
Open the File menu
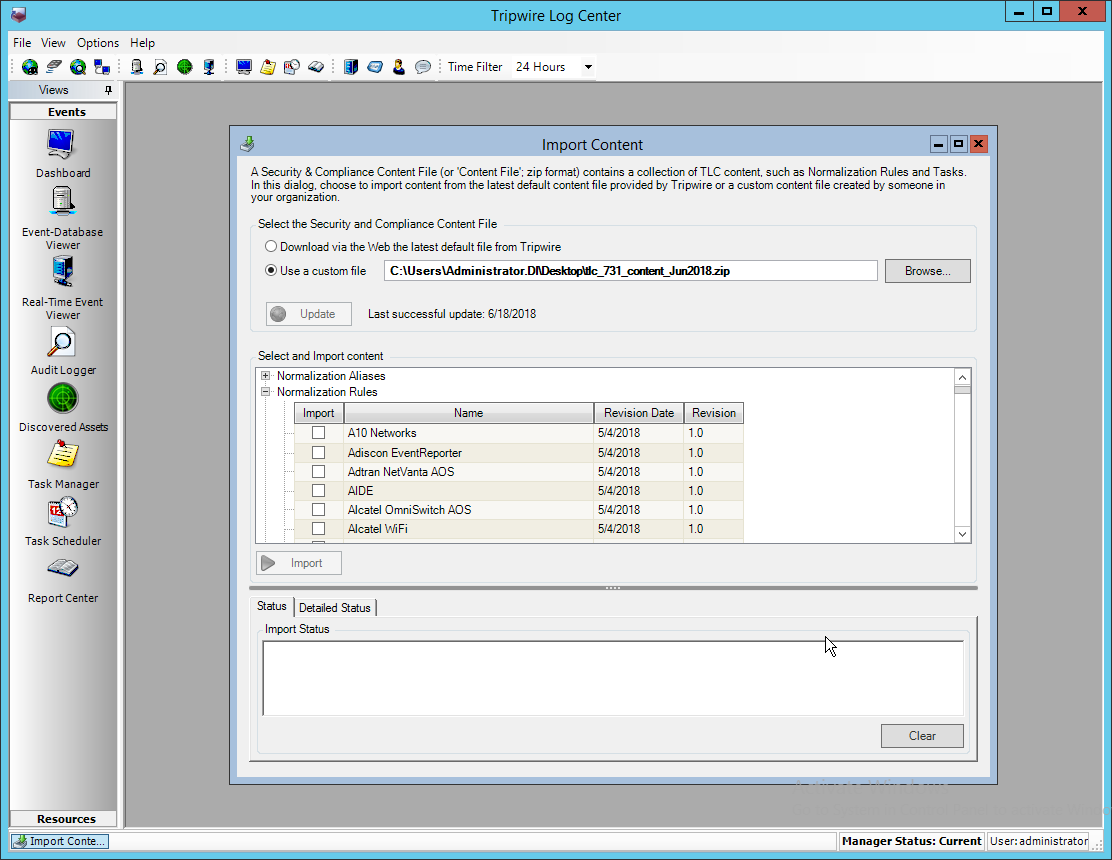[22, 43]
